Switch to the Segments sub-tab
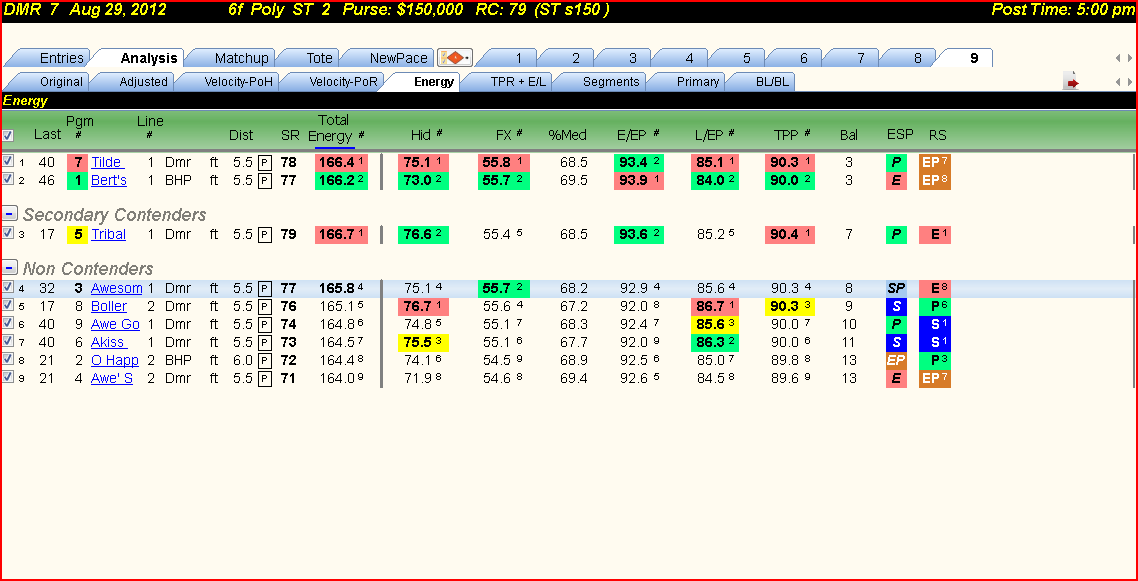This screenshot has height=581, width=1138. (x=610, y=82)
